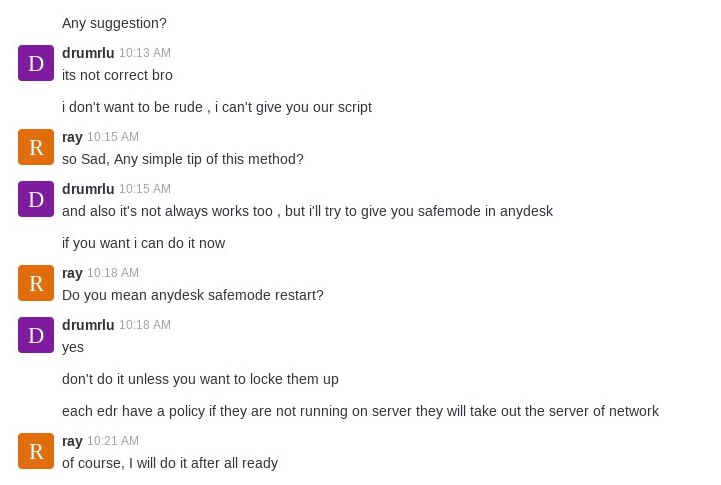Click the 10:21 AM timestamp

pyautogui.click(x=113, y=441)
